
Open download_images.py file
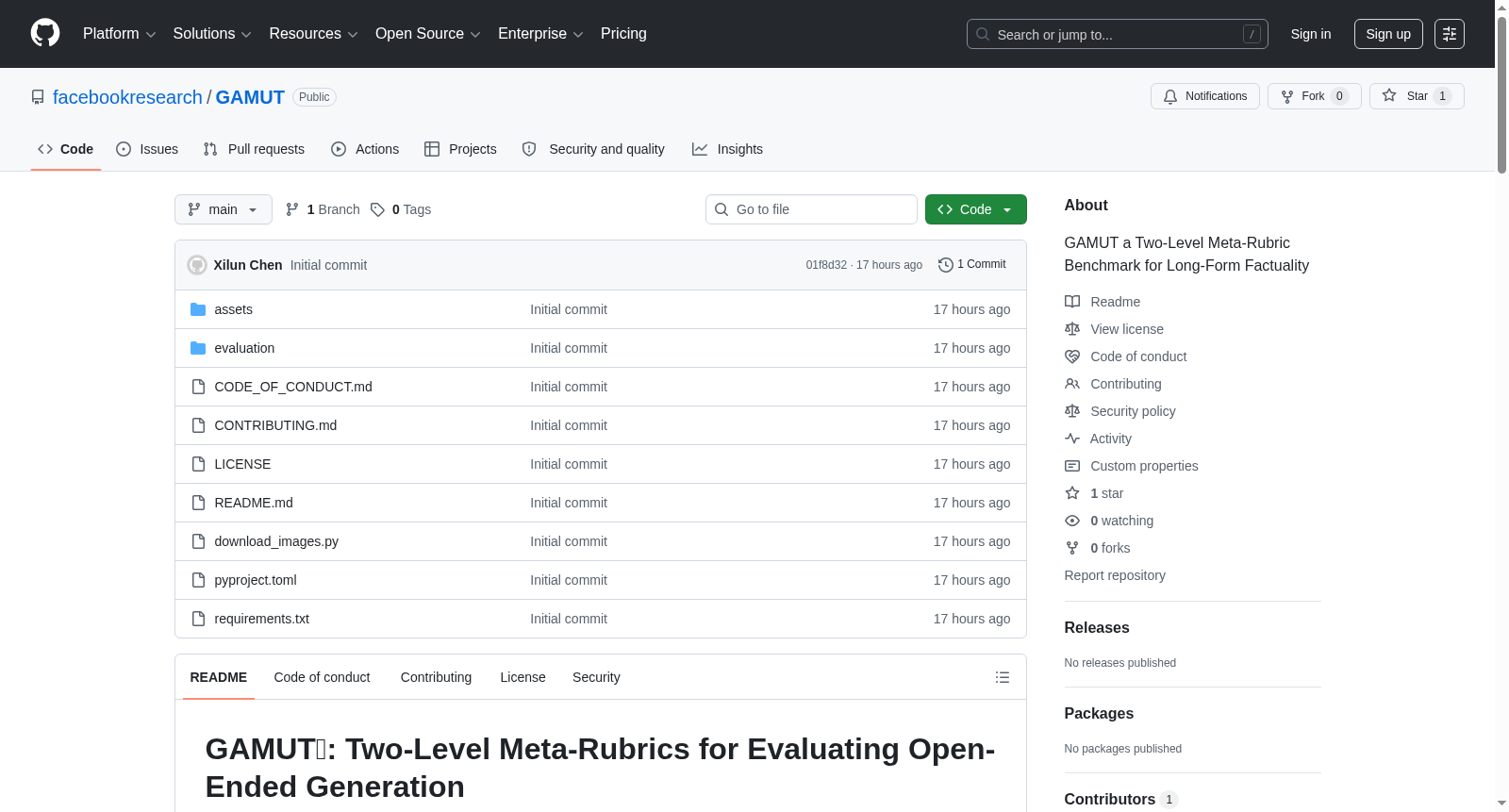click(x=276, y=541)
